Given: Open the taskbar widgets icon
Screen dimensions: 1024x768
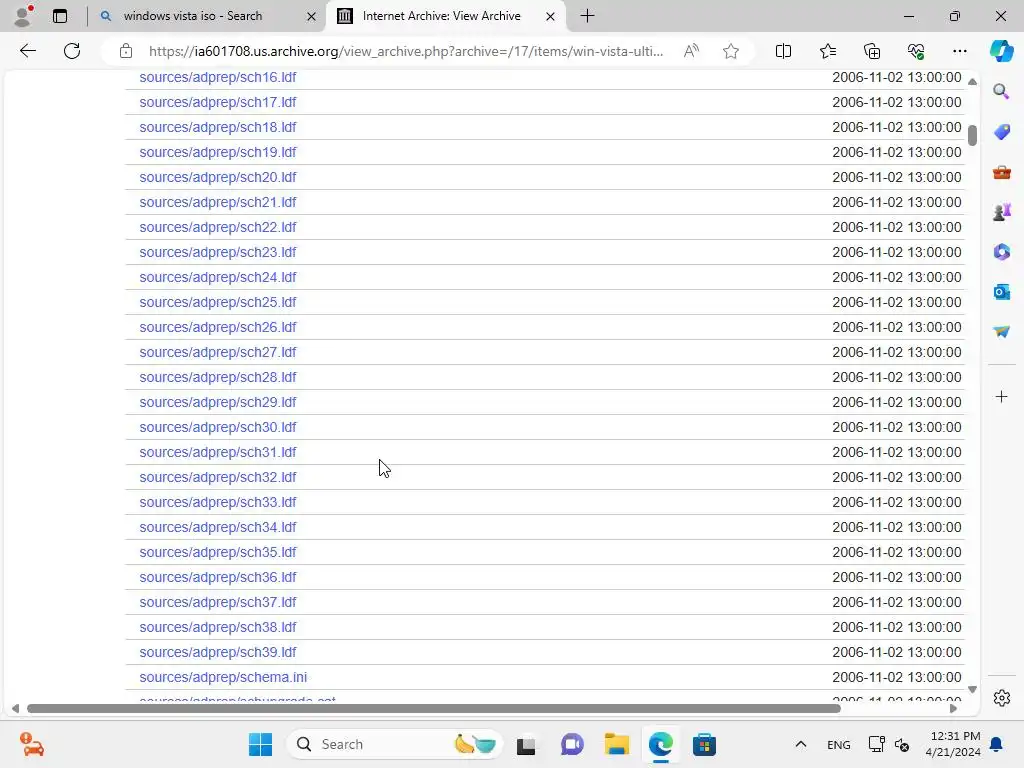Looking at the screenshot, I should [31, 744].
